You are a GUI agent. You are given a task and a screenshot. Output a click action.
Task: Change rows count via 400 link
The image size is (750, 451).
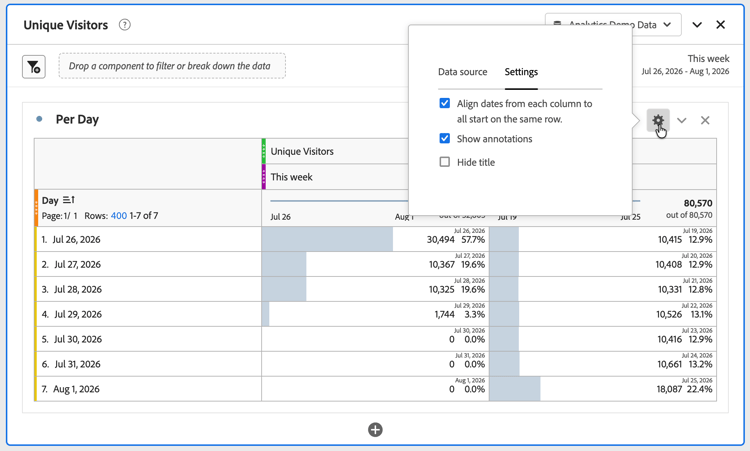(x=119, y=216)
